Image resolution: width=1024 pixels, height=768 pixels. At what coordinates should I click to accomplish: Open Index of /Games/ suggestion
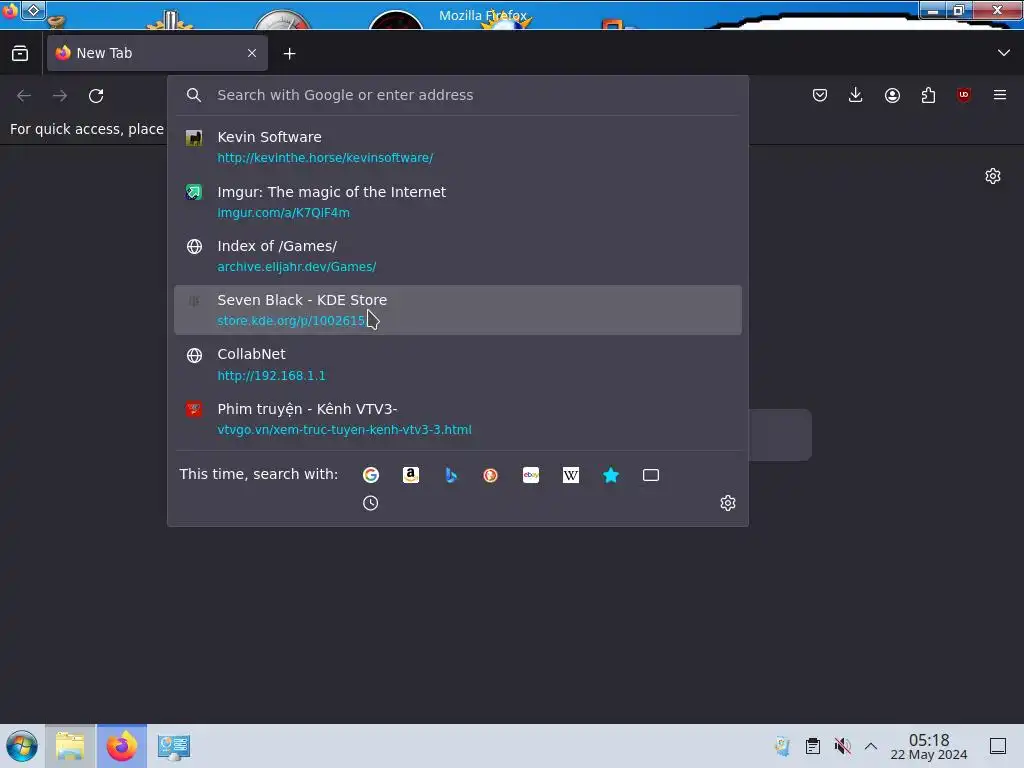tap(457, 256)
